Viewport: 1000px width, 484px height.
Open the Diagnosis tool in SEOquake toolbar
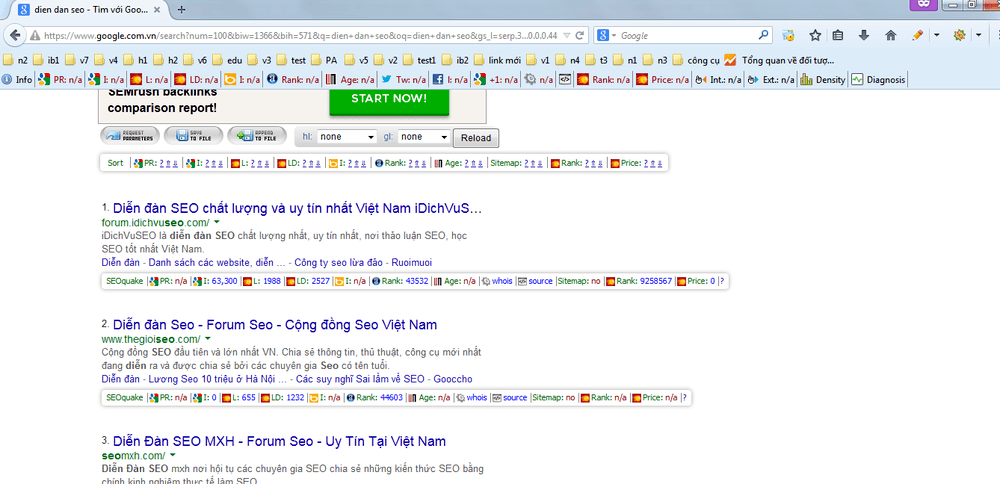(878, 80)
